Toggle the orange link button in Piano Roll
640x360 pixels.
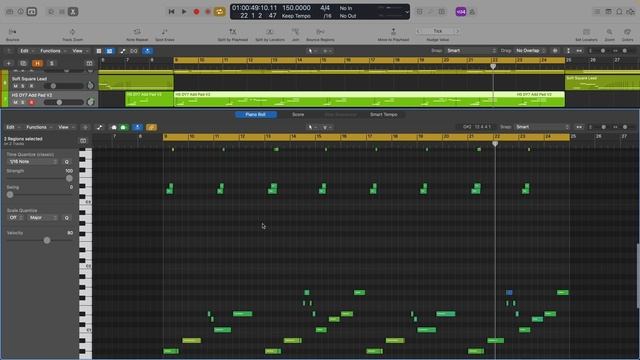(151, 127)
